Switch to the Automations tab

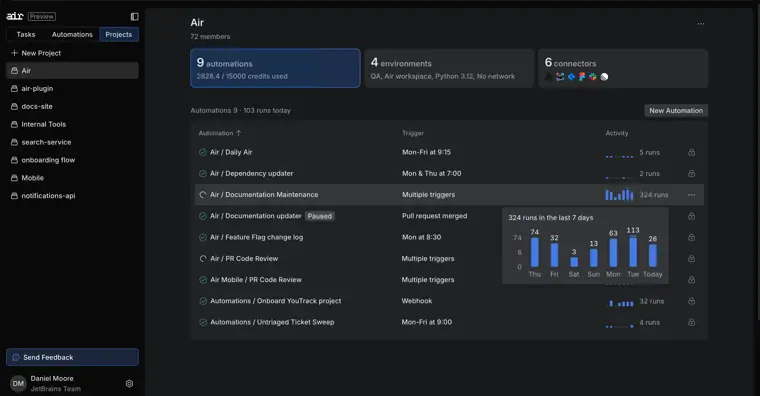tap(72, 34)
